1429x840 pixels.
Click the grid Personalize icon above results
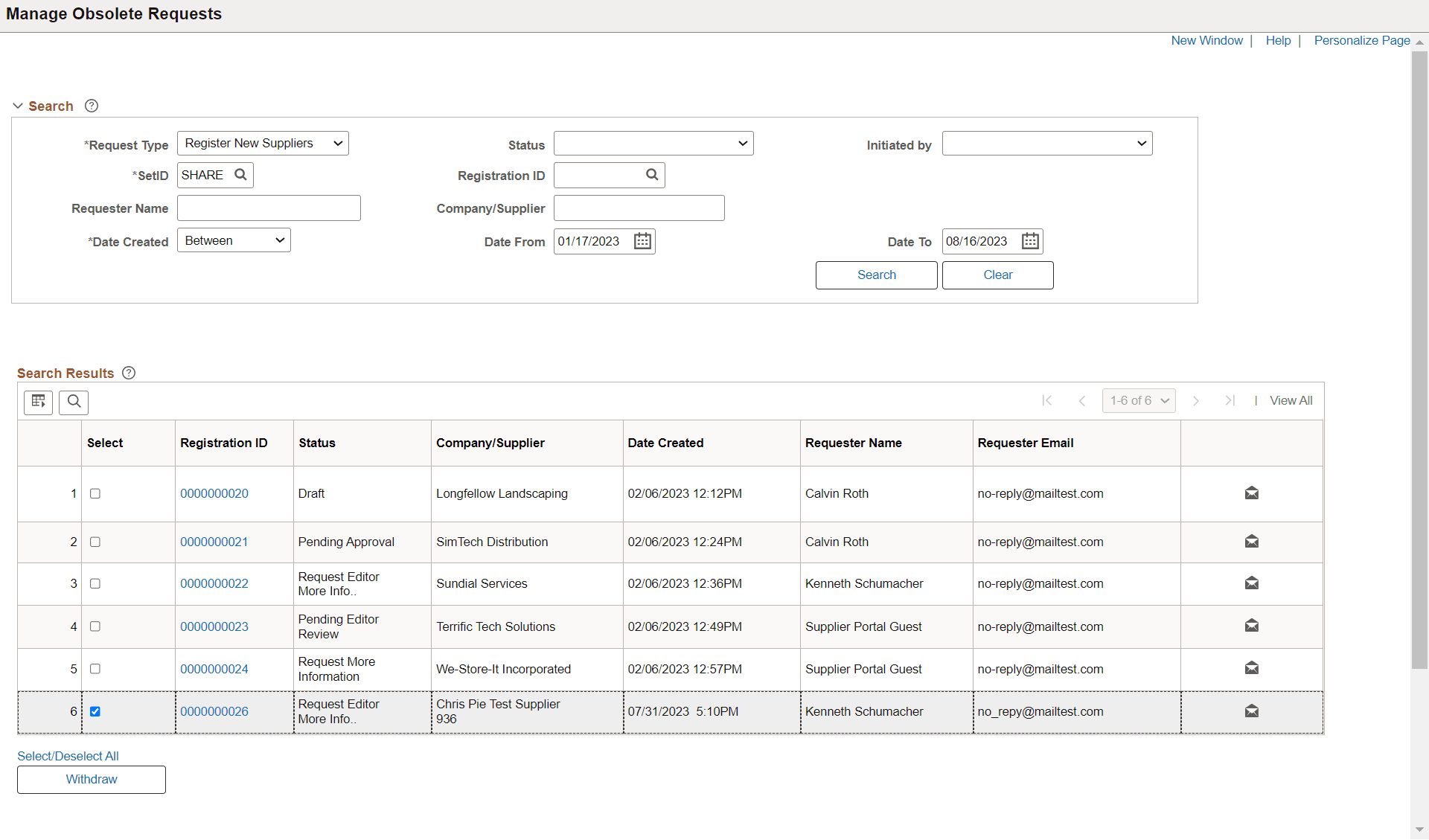point(38,403)
